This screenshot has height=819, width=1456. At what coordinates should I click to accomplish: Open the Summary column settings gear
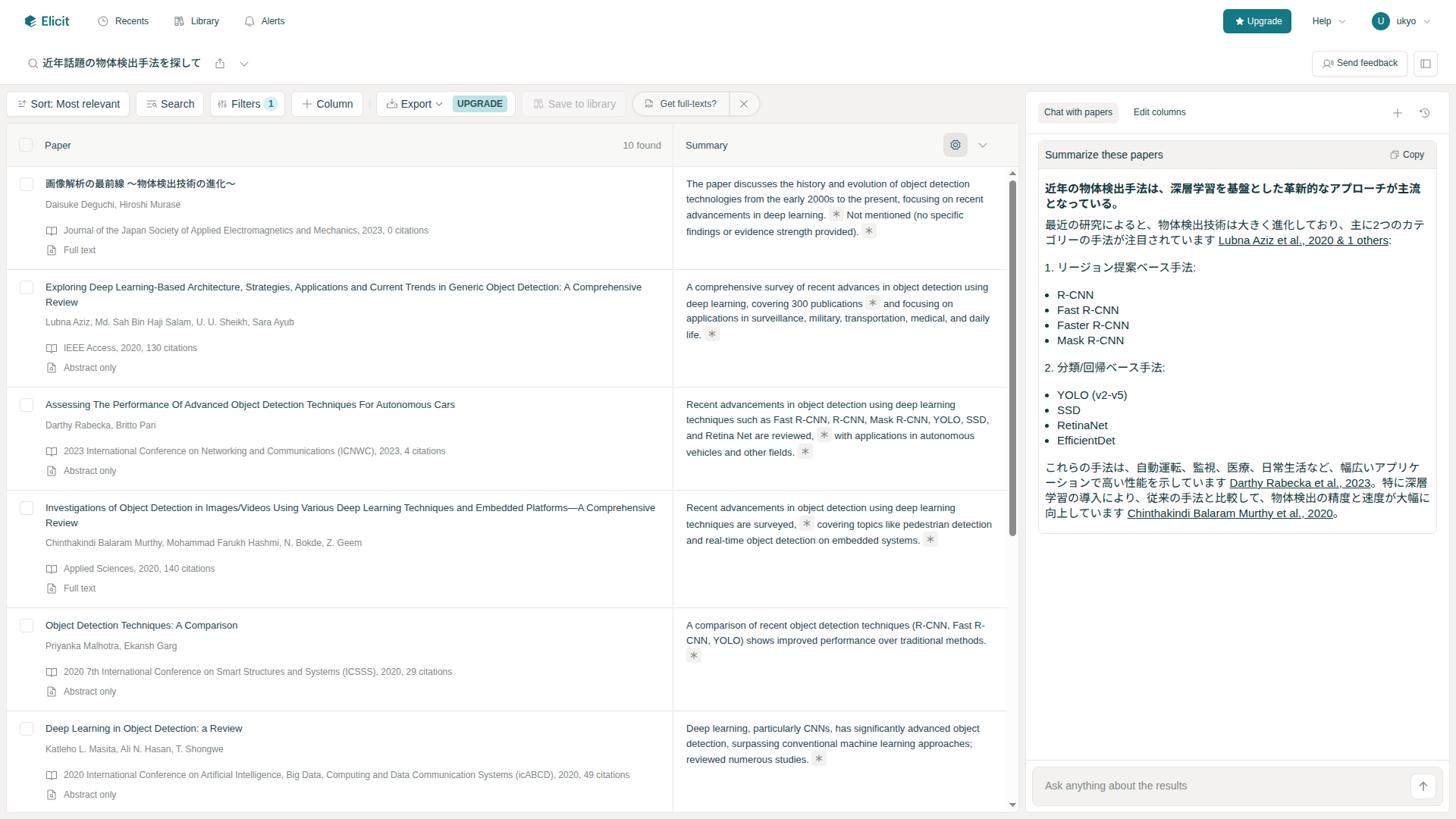tap(955, 145)
